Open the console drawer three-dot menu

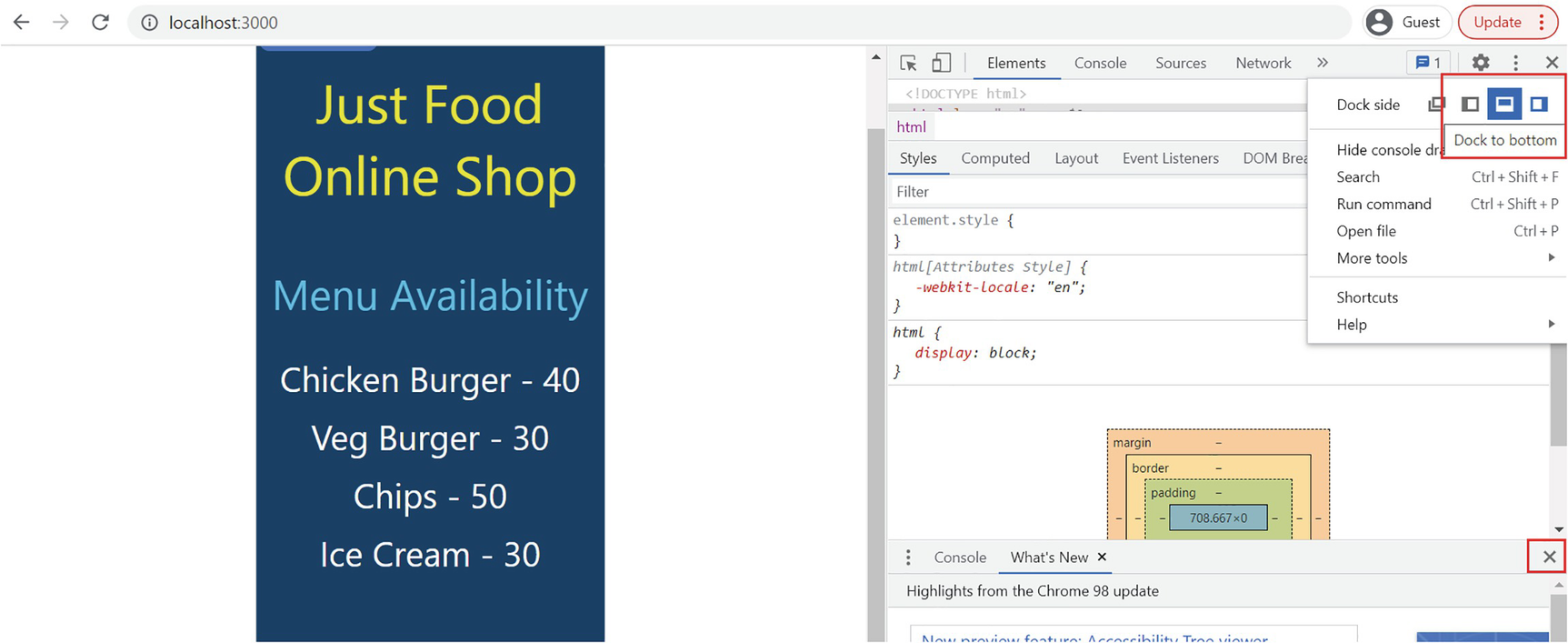[x=908, y=558]
